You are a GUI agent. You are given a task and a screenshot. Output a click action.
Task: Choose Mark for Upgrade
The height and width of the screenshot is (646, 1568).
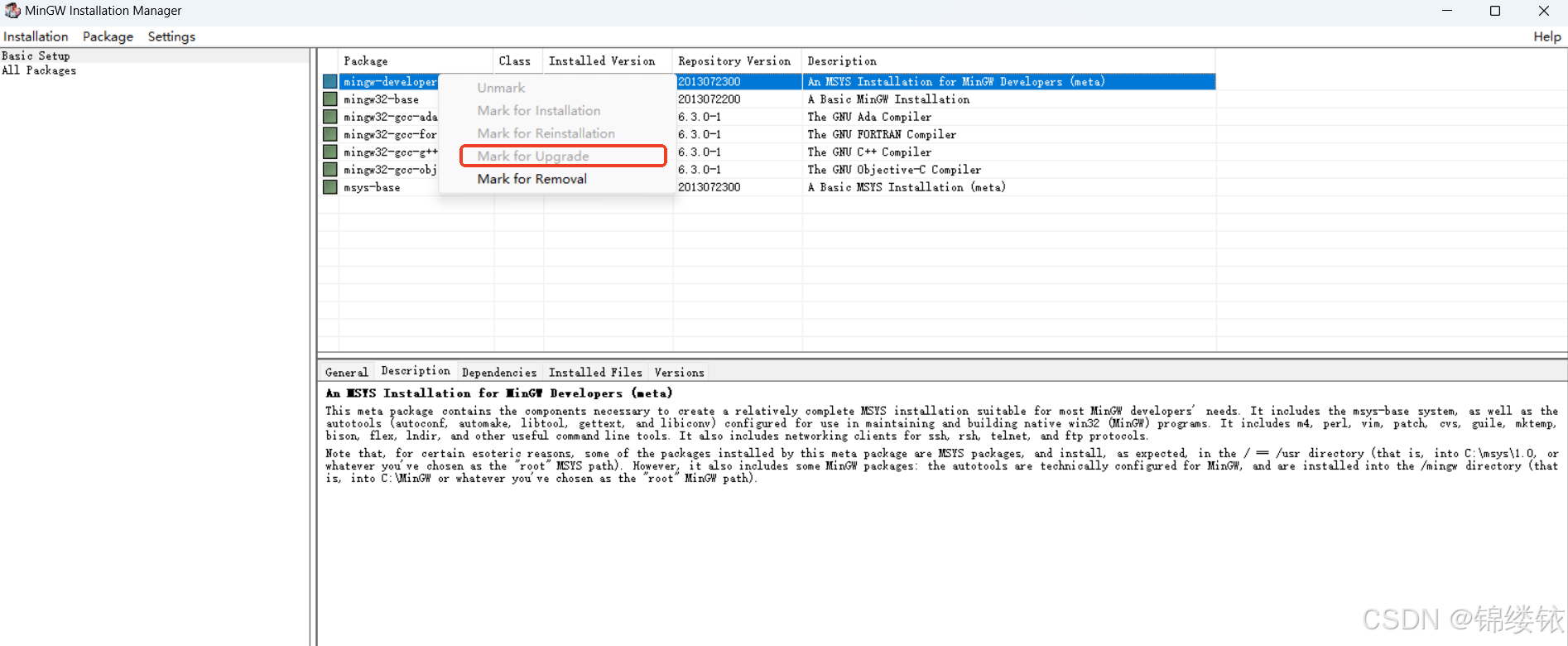coord(533,156)
